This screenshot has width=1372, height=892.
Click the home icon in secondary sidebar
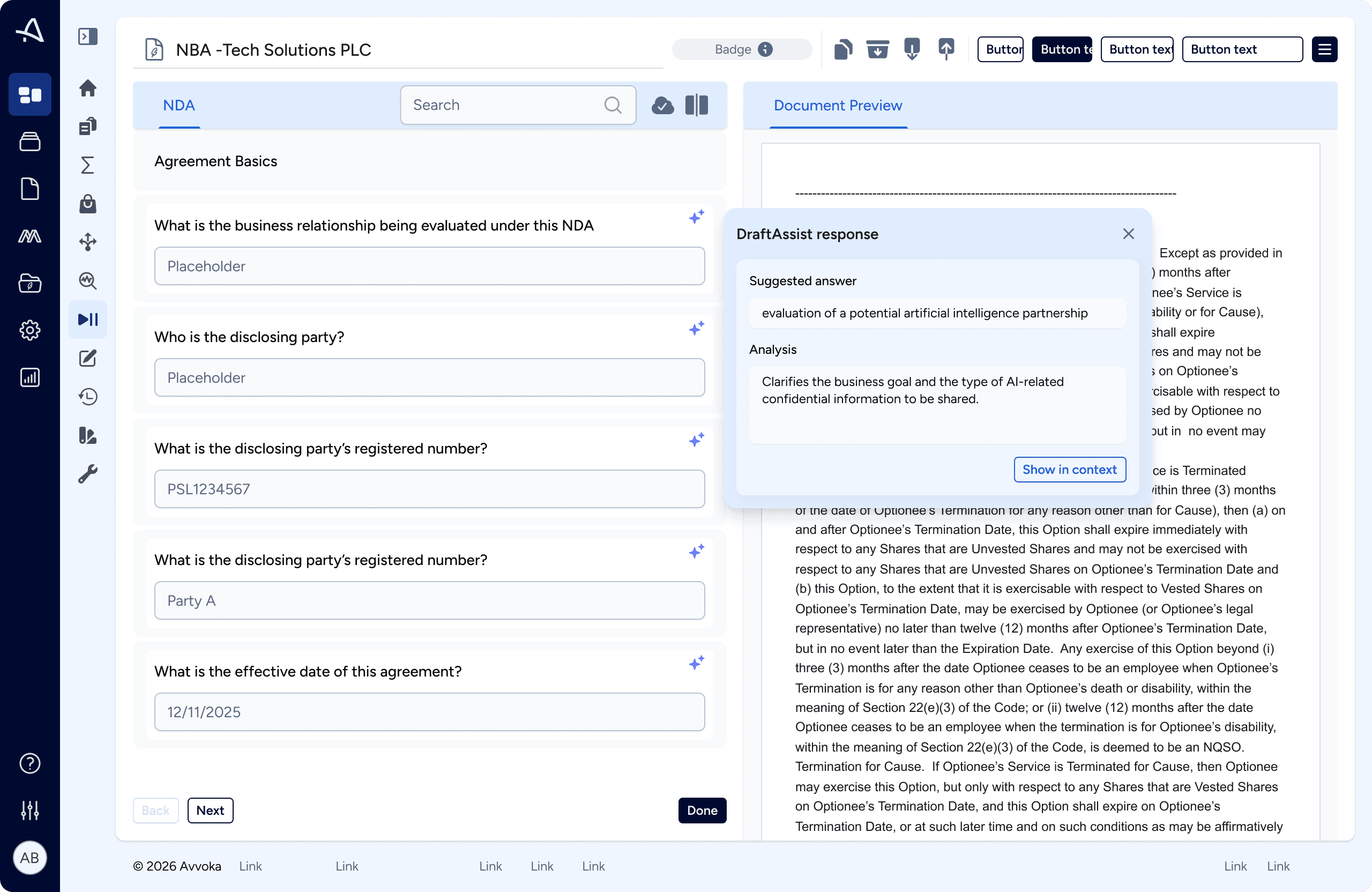pyautogui.click(x=87, y=88)
